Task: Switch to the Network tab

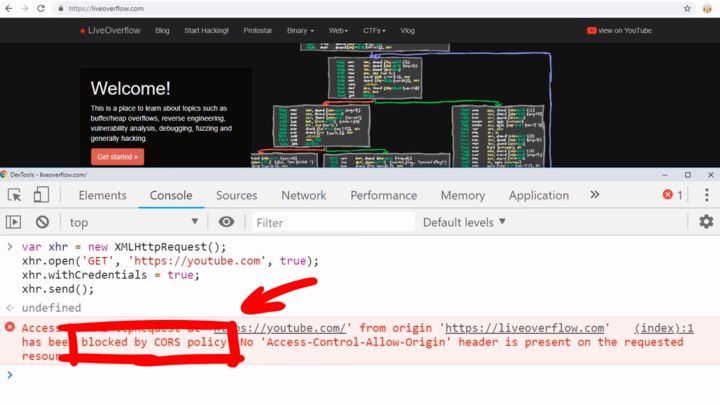Action: pos(304,195)
